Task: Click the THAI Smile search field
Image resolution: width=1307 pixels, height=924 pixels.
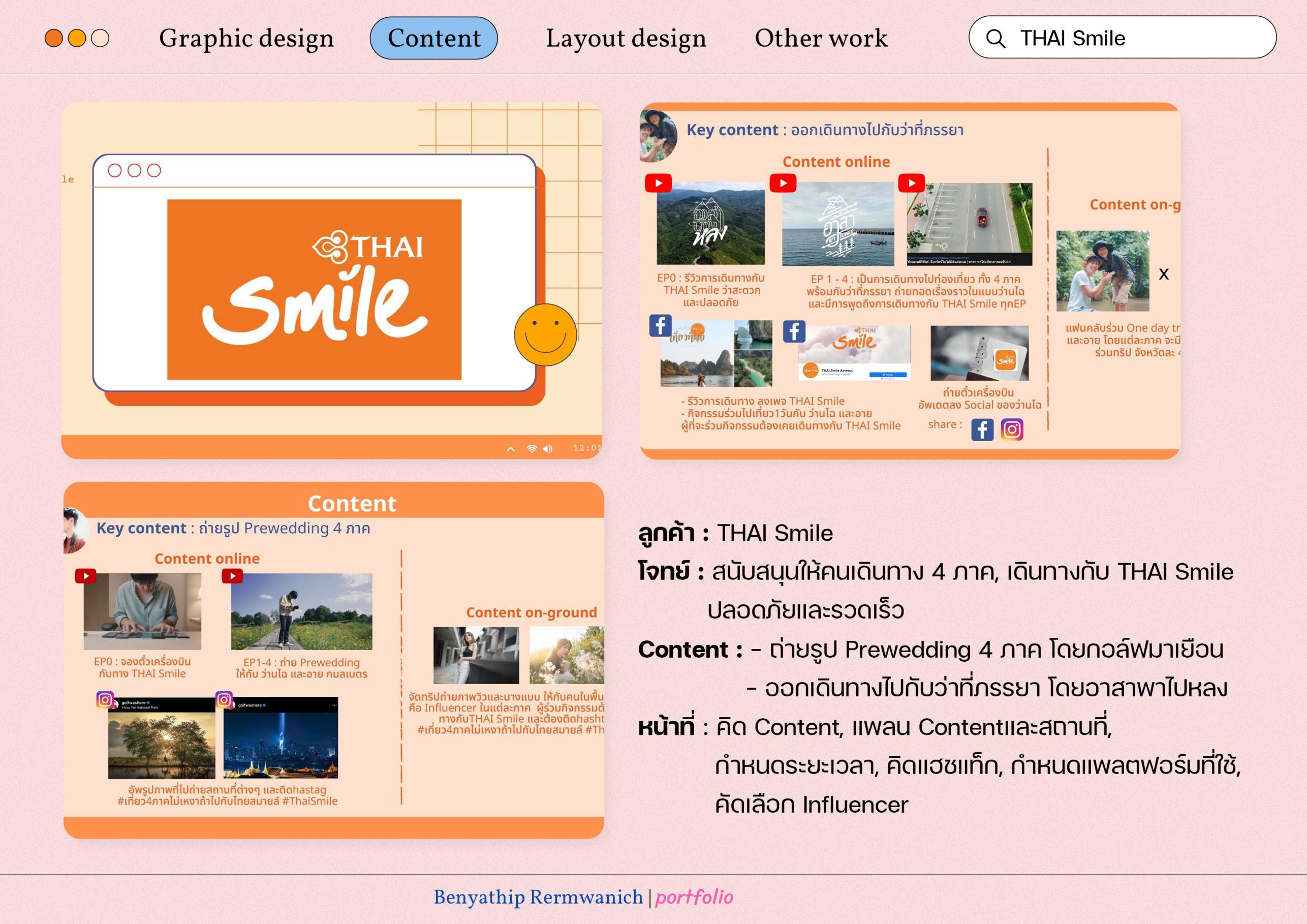Action: 1133,38
